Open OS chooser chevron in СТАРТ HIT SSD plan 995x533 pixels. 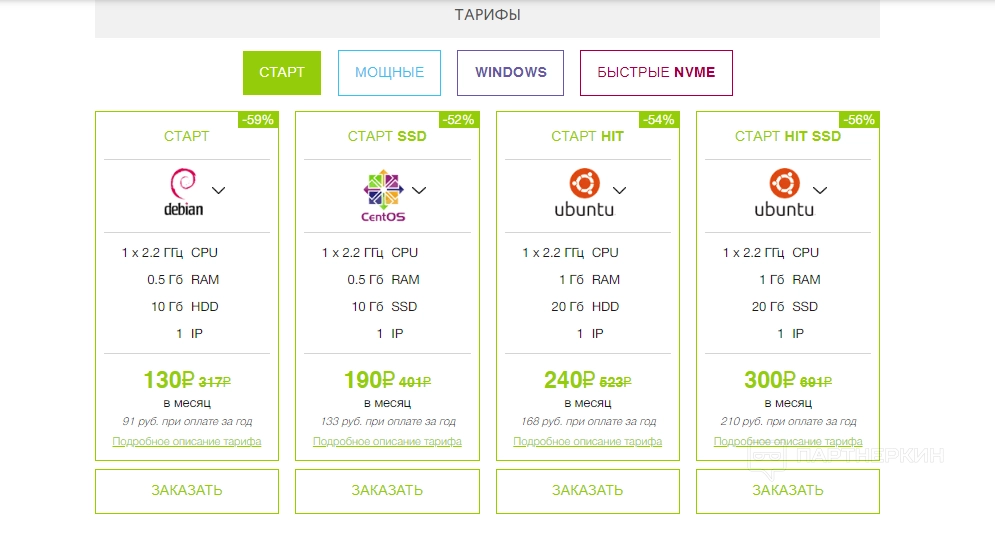(820, 189)
